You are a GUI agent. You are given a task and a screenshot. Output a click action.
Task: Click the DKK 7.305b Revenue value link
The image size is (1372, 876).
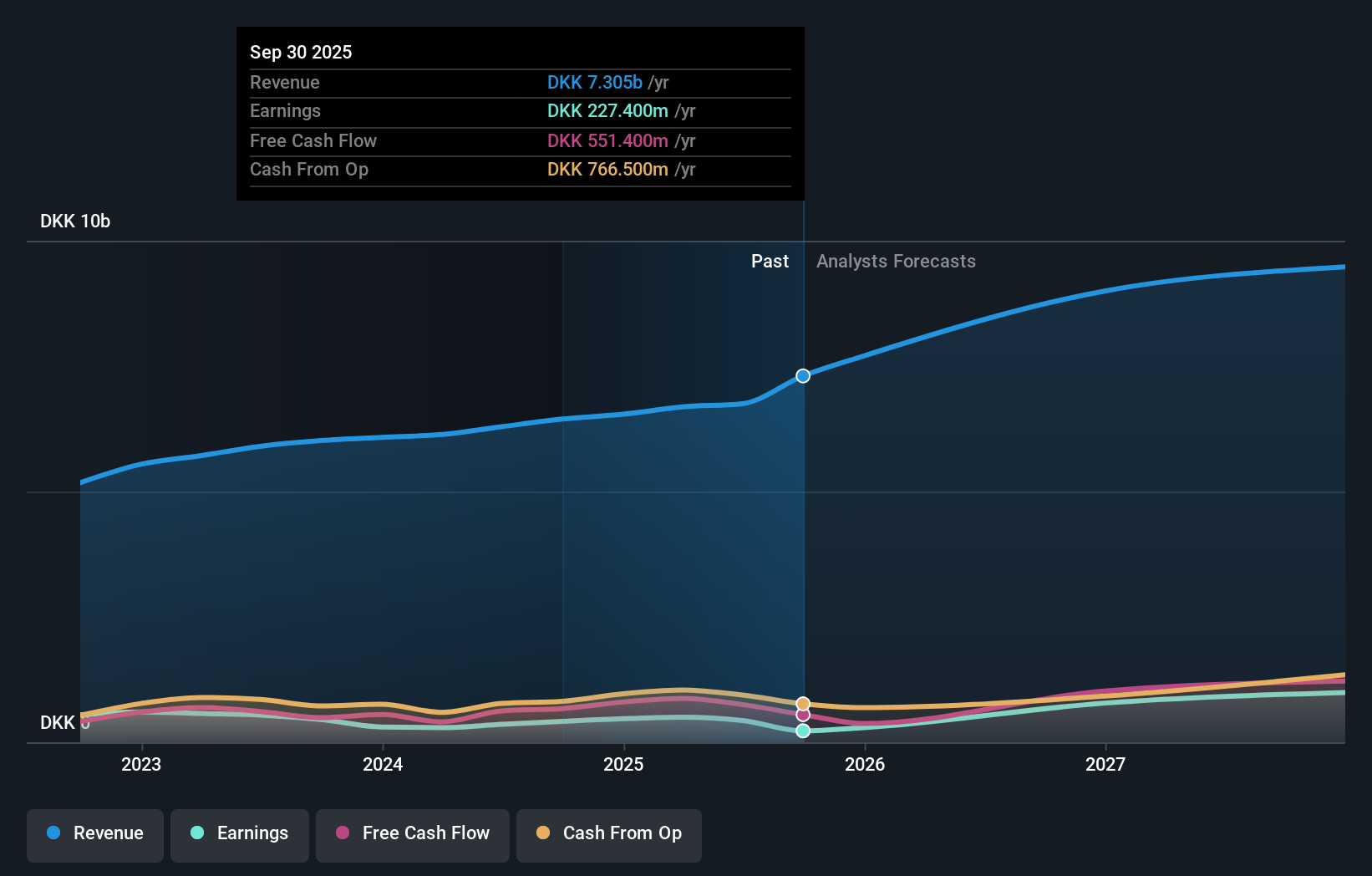click(x=596, y=83)
